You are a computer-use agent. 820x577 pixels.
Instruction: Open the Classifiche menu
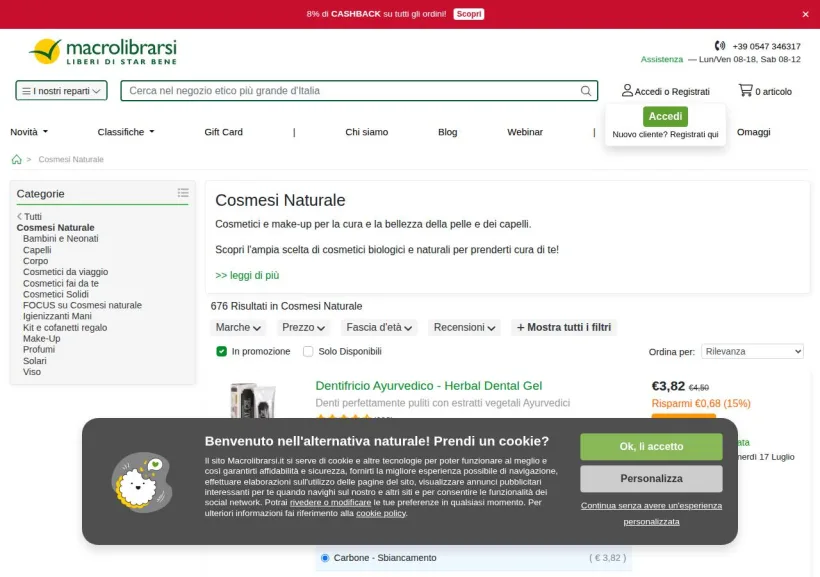point(126,132)
